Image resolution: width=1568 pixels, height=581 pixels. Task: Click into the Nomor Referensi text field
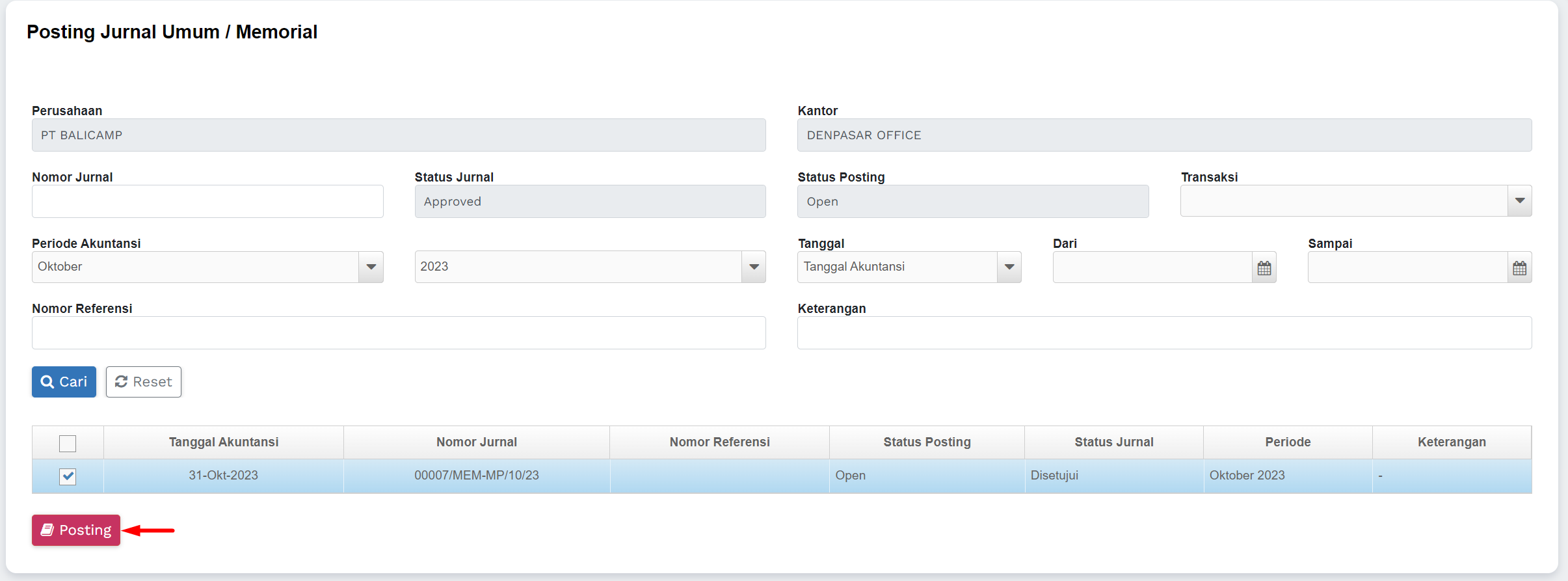click(399, 333)
